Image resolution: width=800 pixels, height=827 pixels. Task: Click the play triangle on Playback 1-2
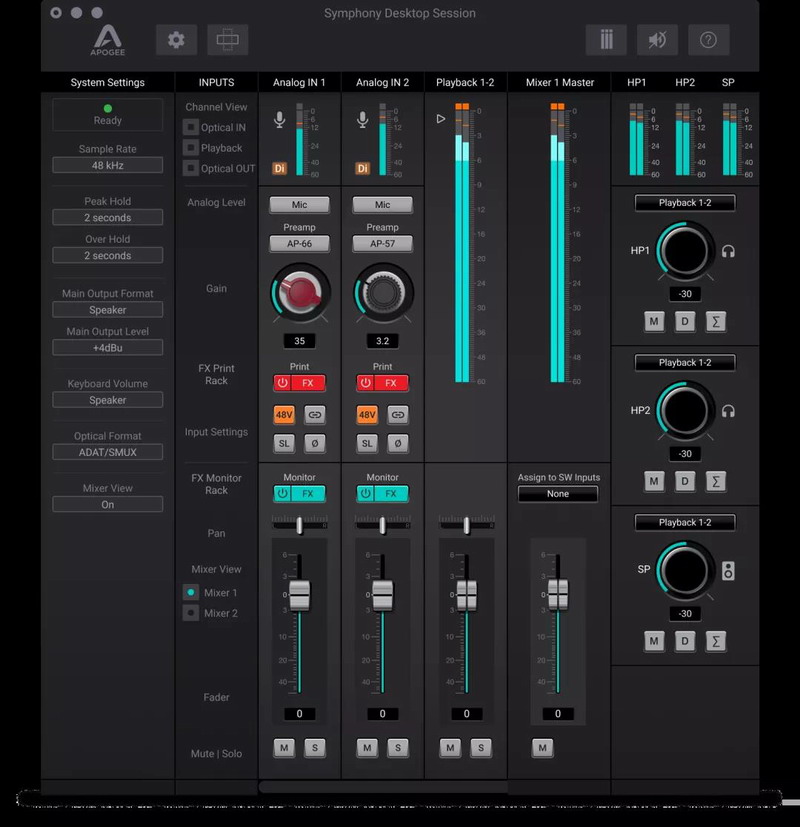tap(441, 119)
